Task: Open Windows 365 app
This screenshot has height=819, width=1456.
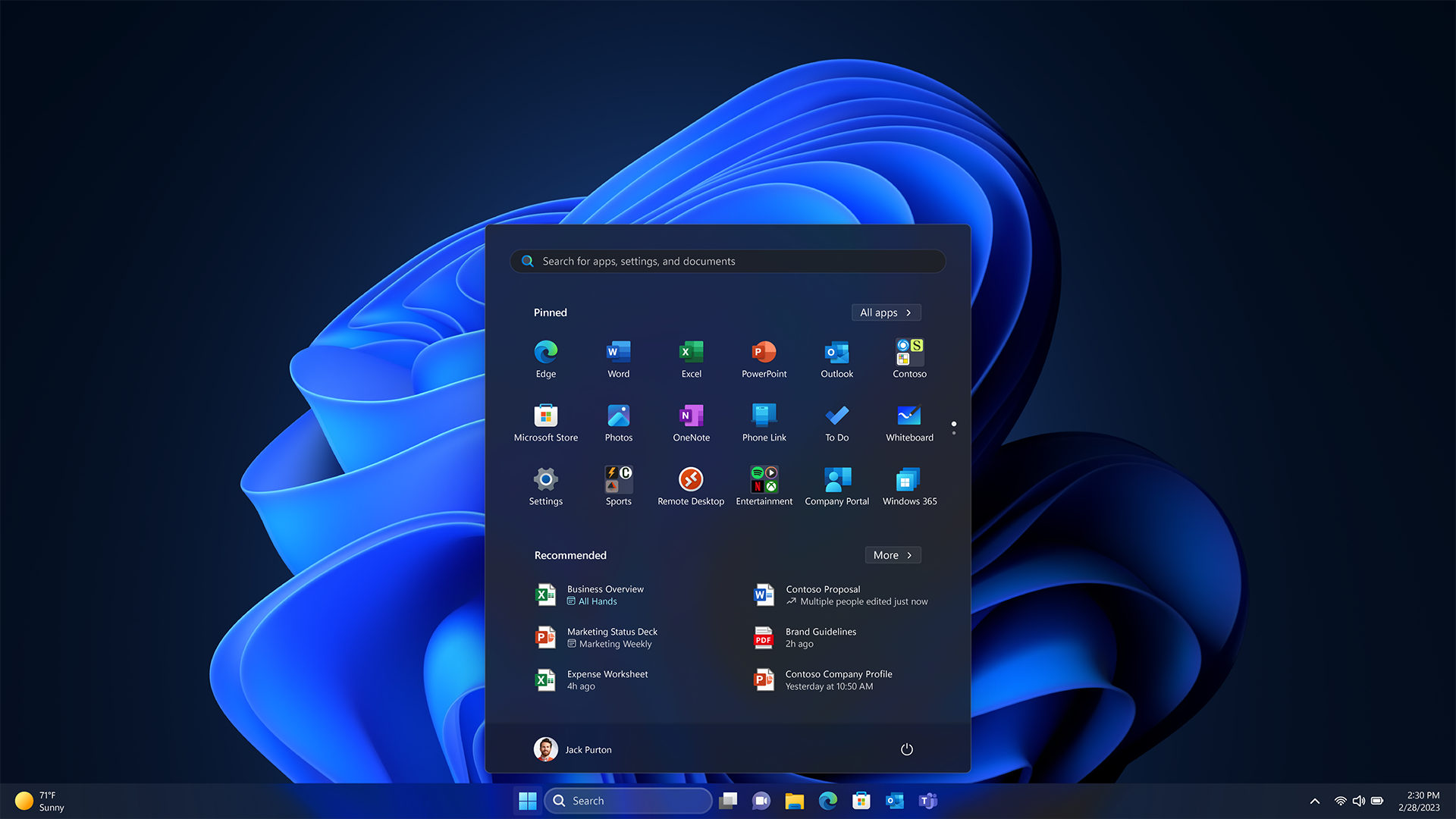Action: 908,479
